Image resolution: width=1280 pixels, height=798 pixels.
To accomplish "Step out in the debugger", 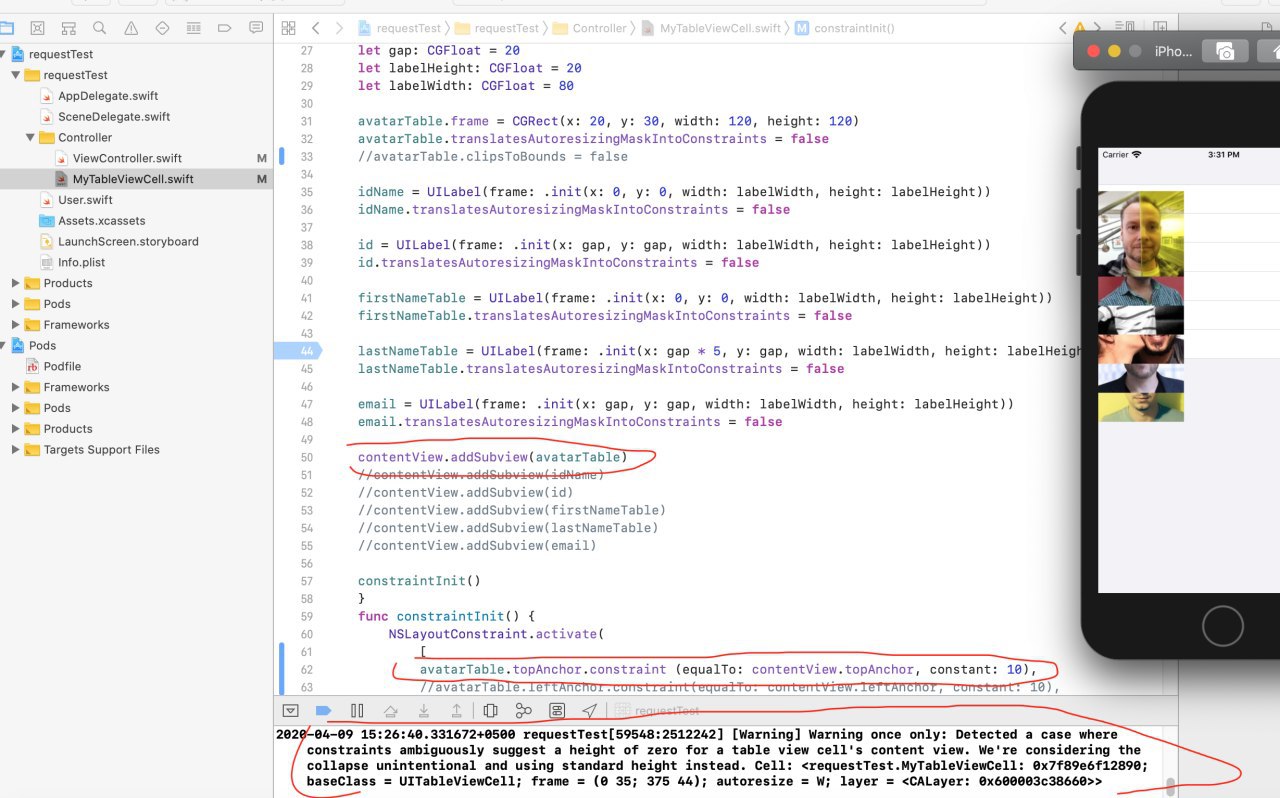I will (x=457, y=710).
